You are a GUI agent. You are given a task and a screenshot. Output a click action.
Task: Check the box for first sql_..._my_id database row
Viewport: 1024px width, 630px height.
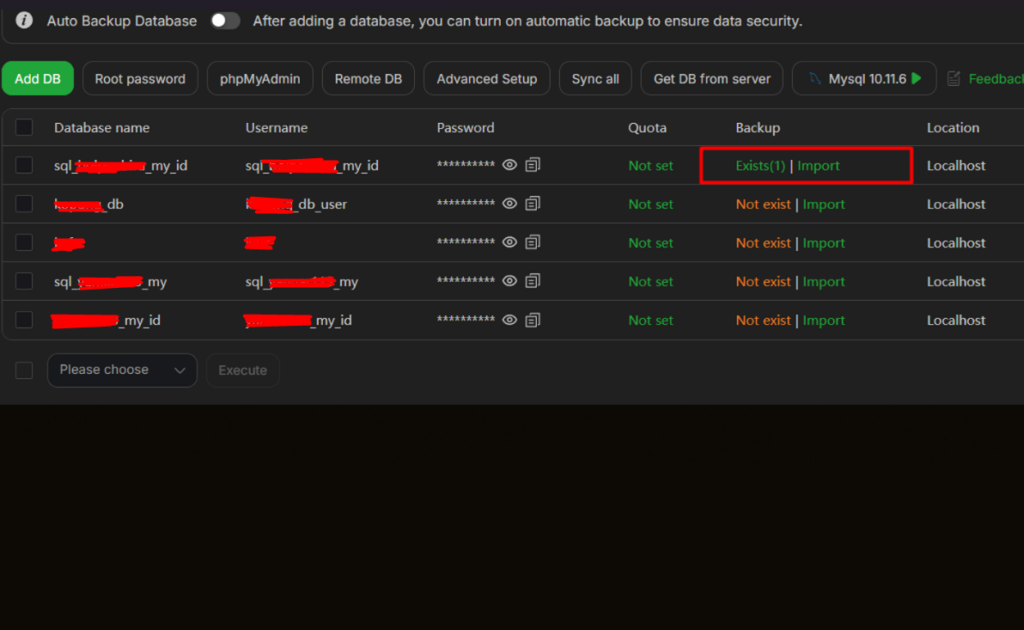[x=24, y=165]
